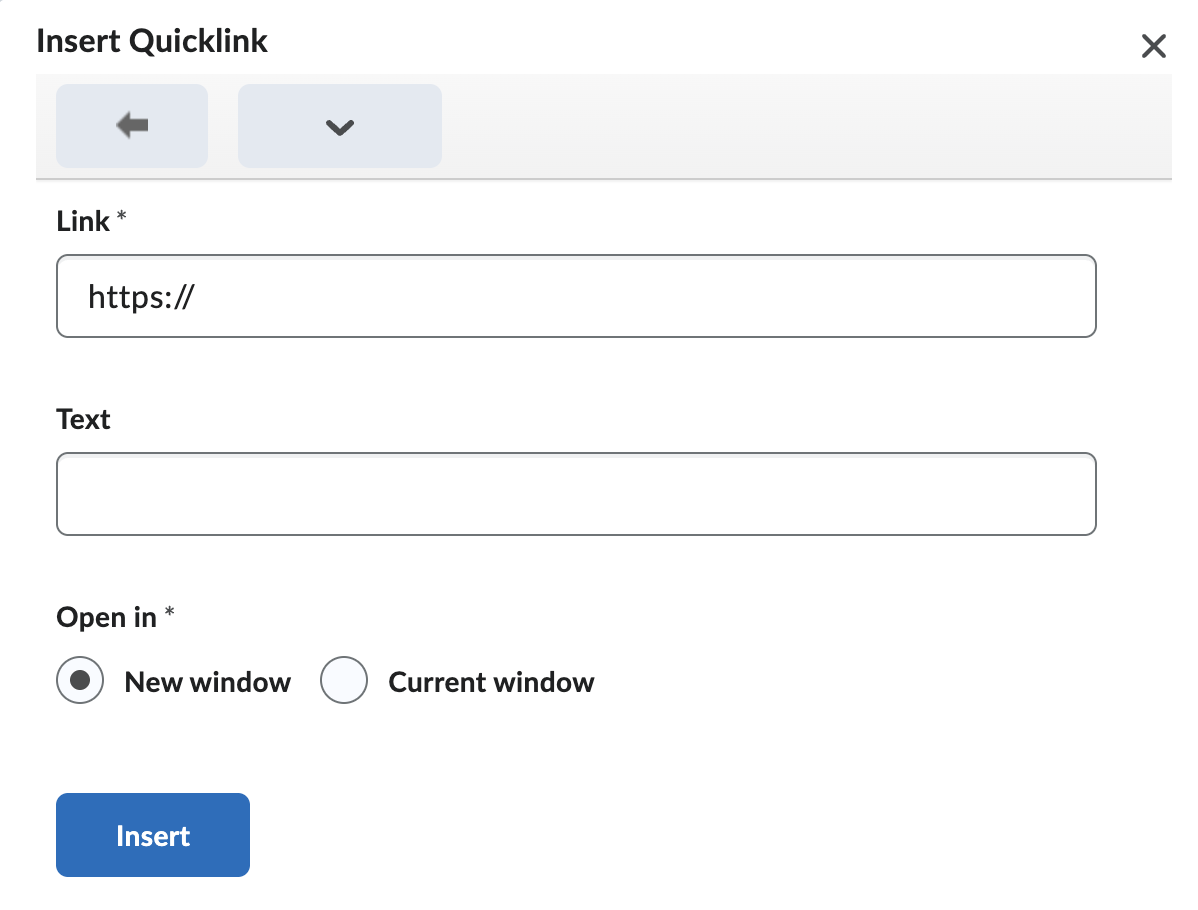
Task: Click the "Current window" option label
Action: tap(491, 682)
